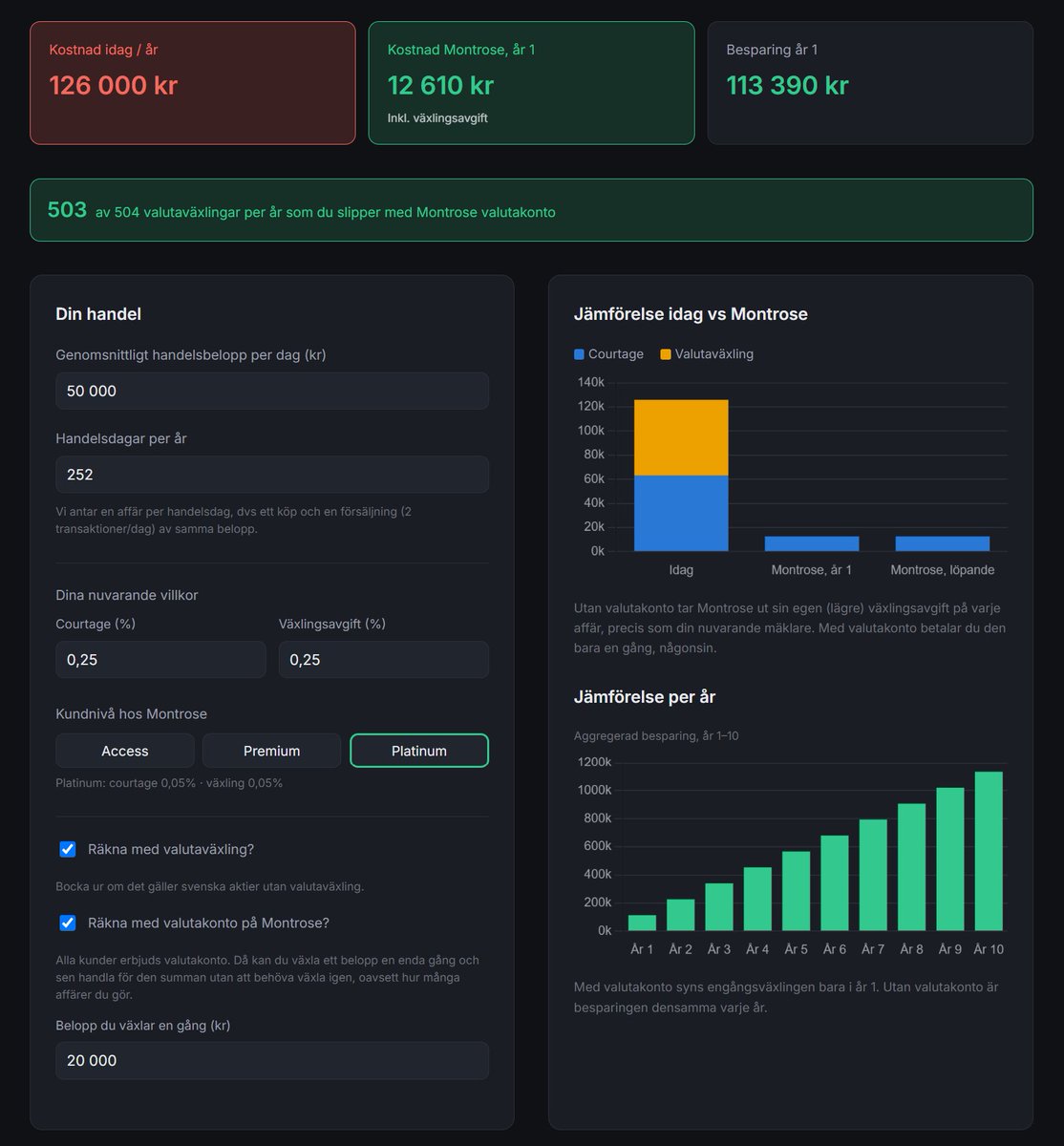Click the Jämförelse idag vs Montrose heading
Image resolution: width=1064 pixels, height=1146 pixels.
[691, 314]
